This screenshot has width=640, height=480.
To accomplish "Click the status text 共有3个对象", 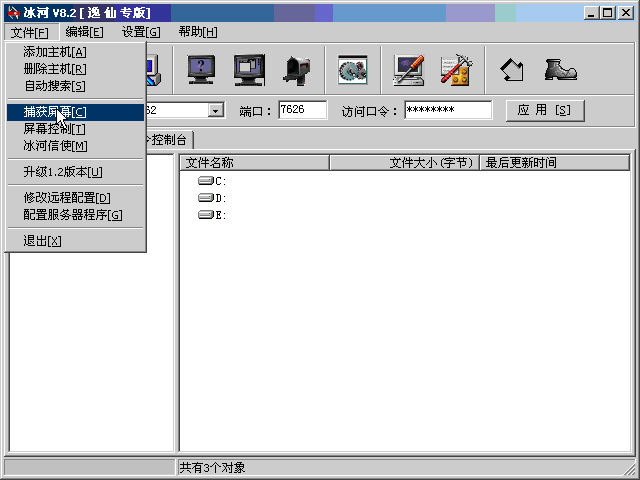I will click(213, 467).
